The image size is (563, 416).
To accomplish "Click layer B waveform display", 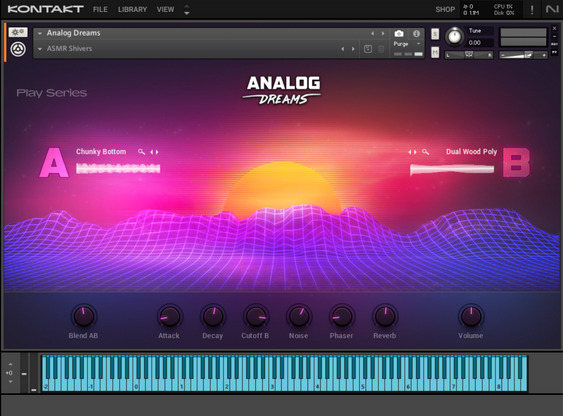I will (x=452, y=169).
